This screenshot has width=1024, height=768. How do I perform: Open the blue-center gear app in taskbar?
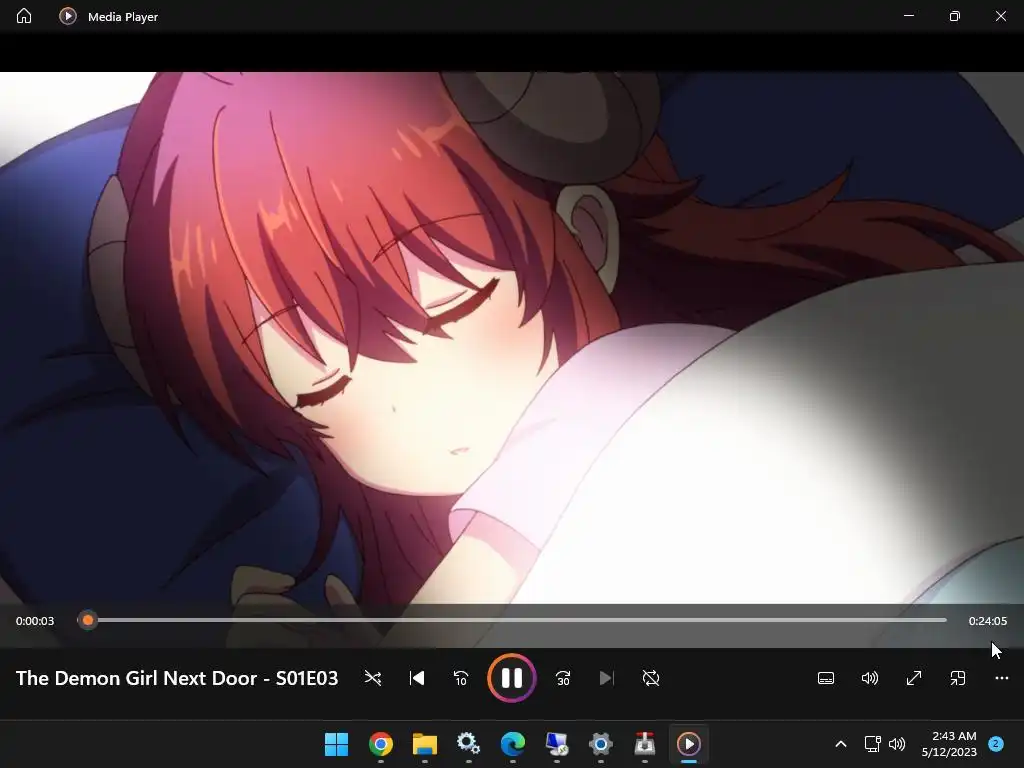tap(601, 744)
